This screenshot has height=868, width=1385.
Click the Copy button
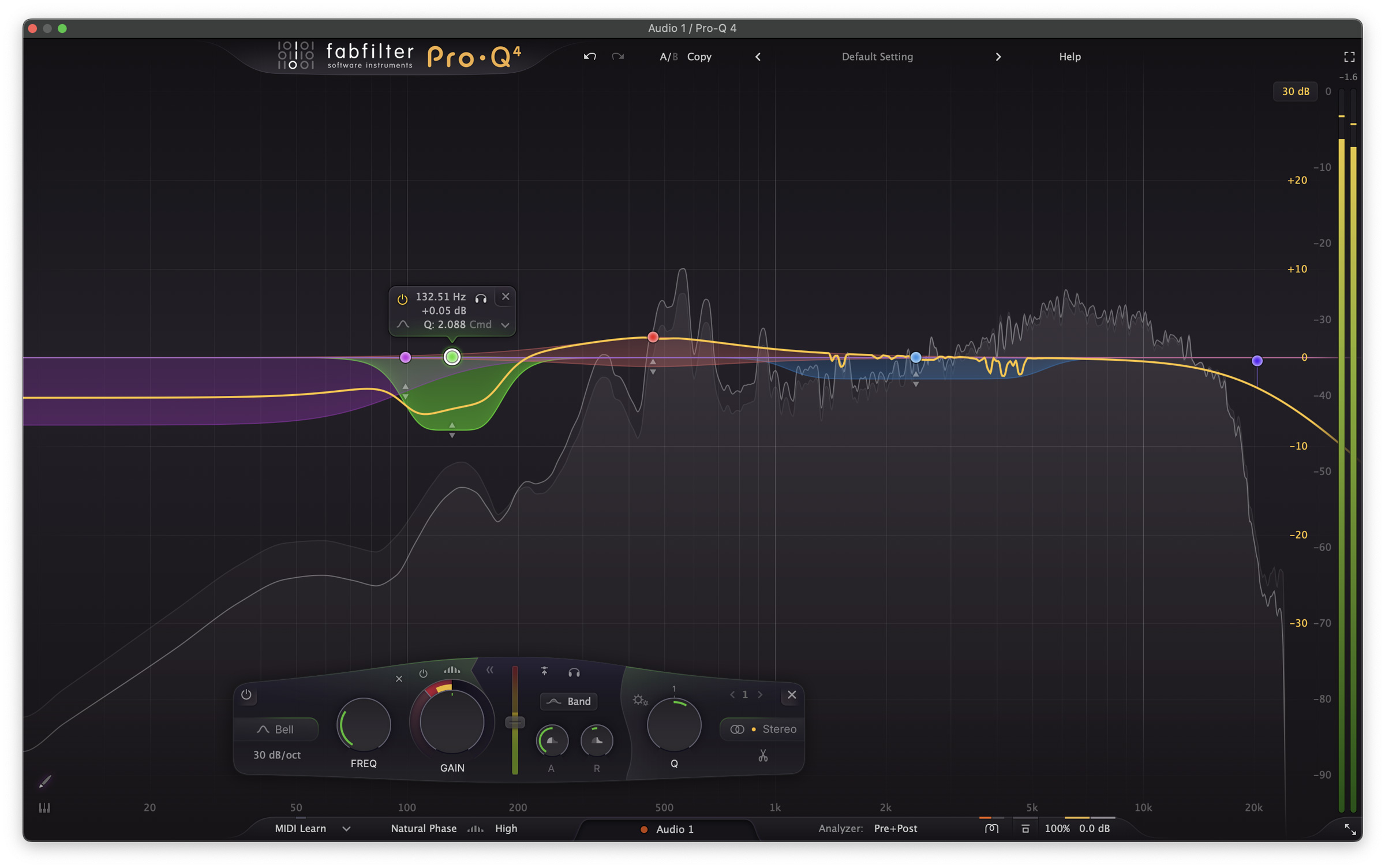(x=699, y=57)
